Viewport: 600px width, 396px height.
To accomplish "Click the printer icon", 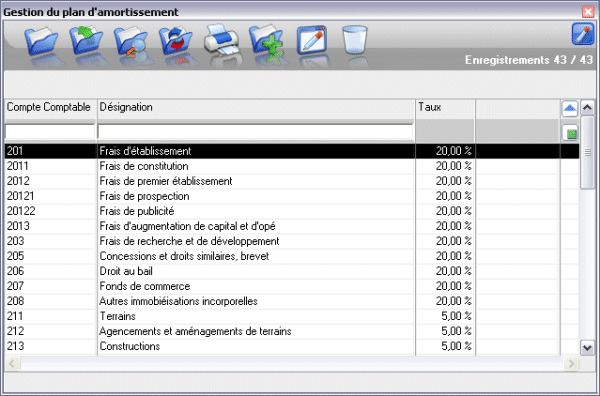I will tap(221, 40).
